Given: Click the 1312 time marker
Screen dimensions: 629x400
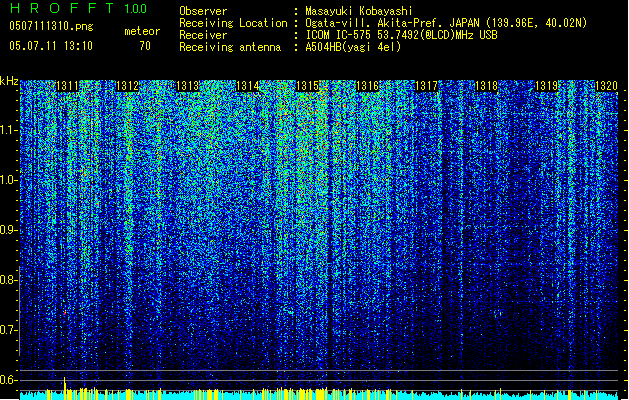Looking at the screenshot, I should click(x=127, y=86).
